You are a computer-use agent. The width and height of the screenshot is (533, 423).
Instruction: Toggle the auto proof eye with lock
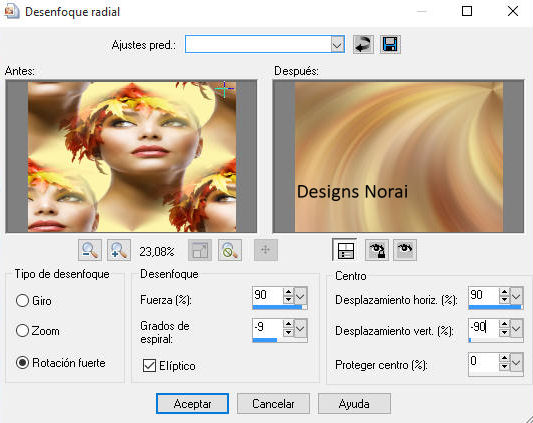coord(377,250)
